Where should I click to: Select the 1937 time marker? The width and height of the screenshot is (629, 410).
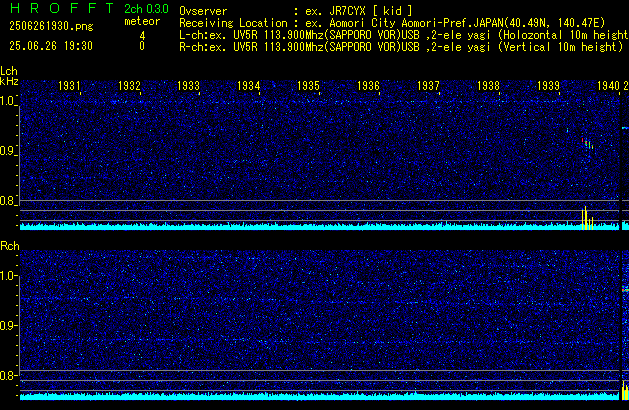click(428, 86)
